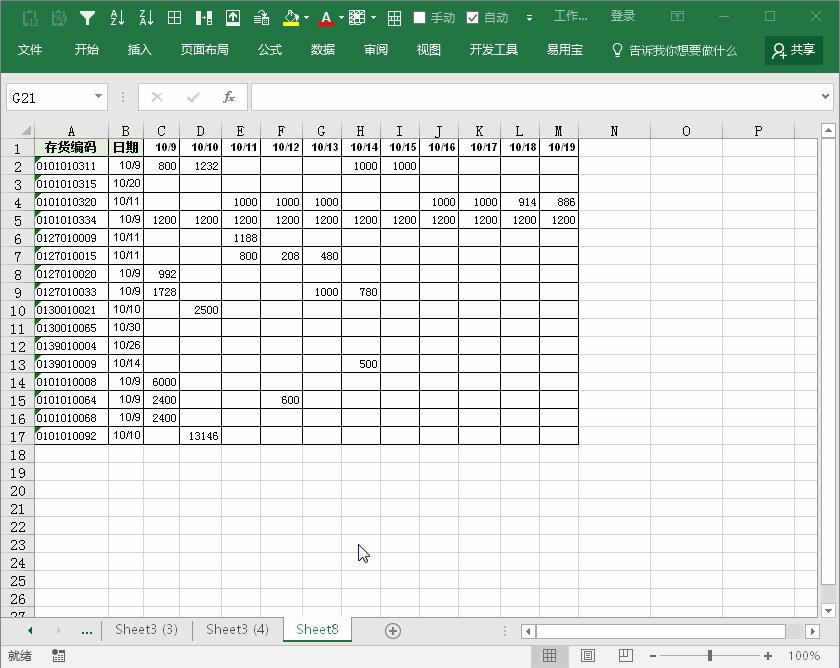Switch to Page Break Preview view
The image size is (840, 668).
625,655
